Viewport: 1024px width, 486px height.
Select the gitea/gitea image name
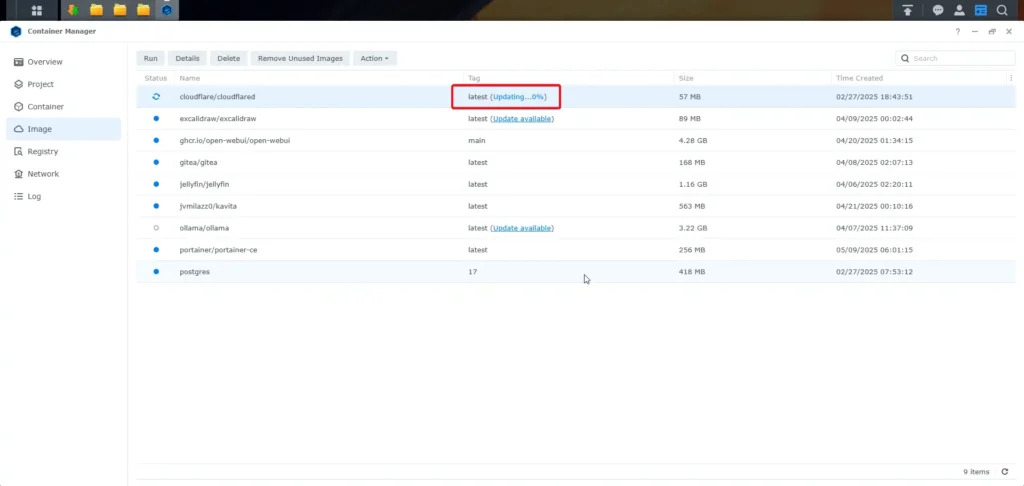click(197, 162)
